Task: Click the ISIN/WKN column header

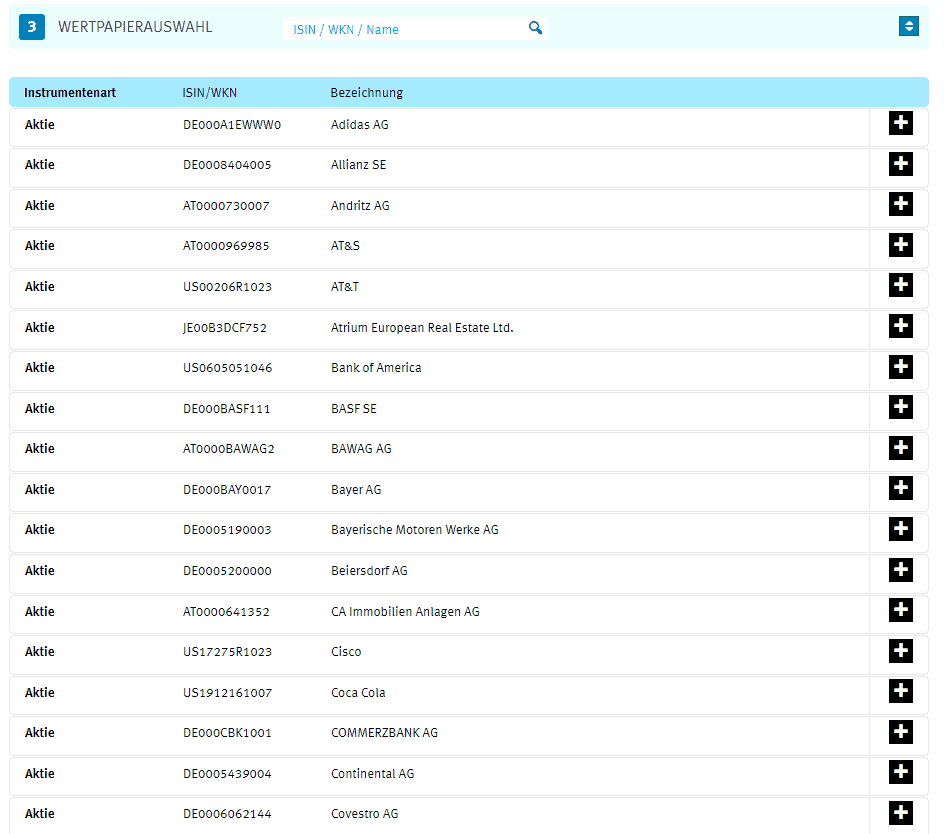Action: pyautogui.click(x=210, y=93)
